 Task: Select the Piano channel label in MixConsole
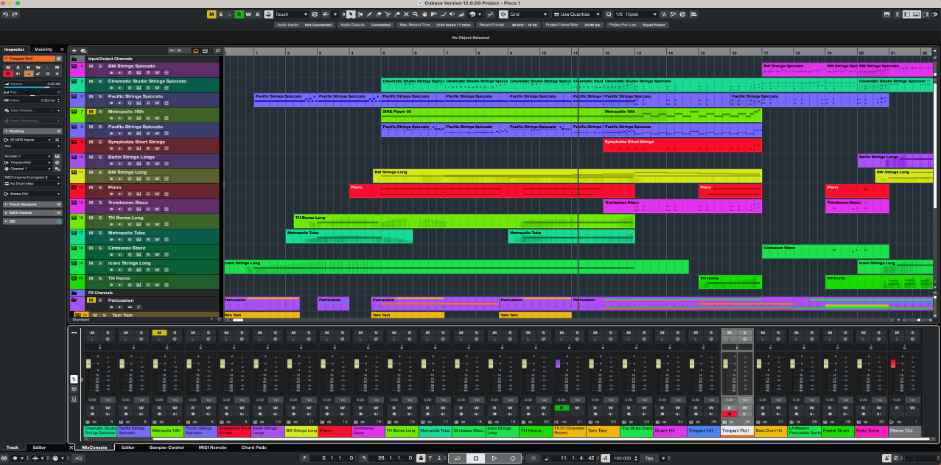tap(335, 431)
